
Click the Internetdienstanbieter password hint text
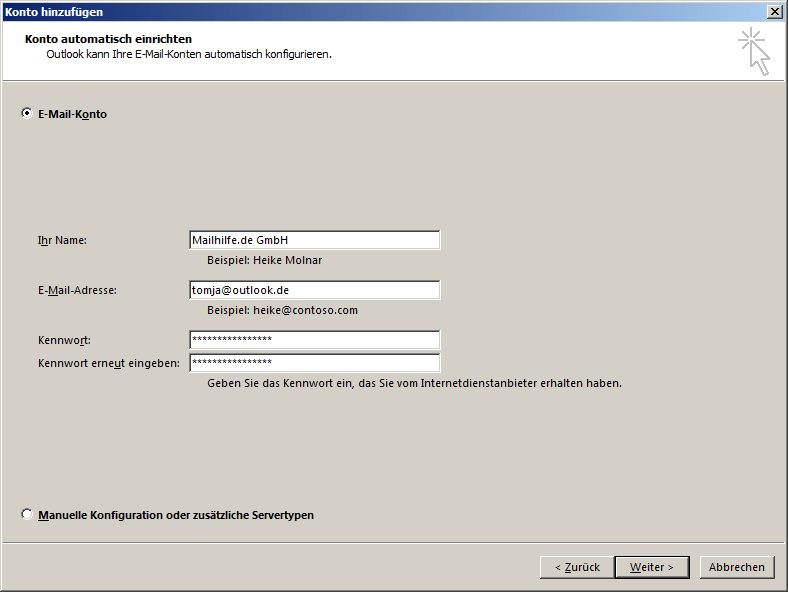pyautogui.click(x=415, y=383)
